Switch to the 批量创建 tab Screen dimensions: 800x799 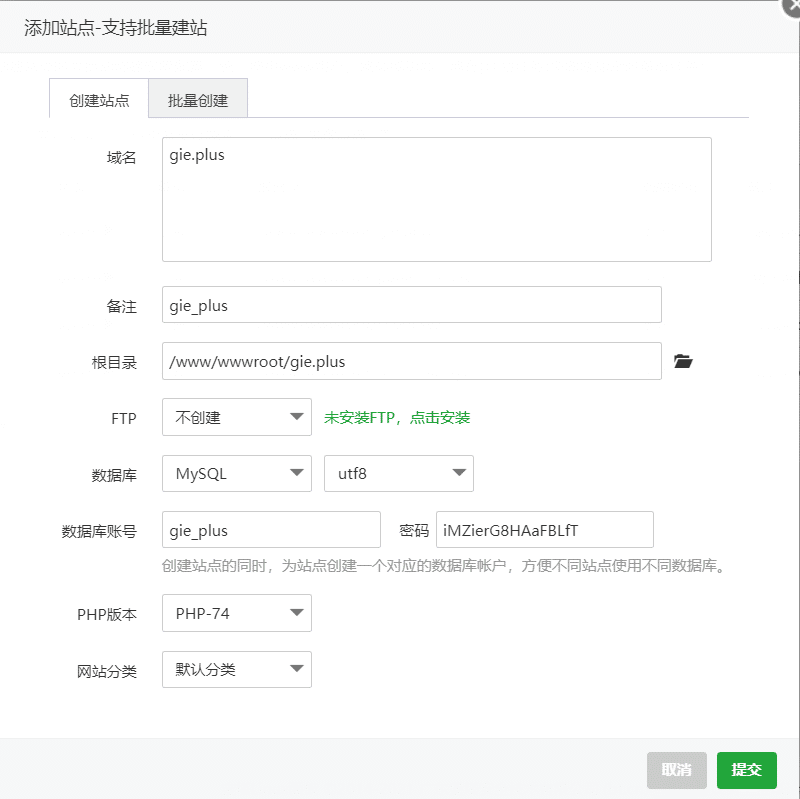pos(198,98)
